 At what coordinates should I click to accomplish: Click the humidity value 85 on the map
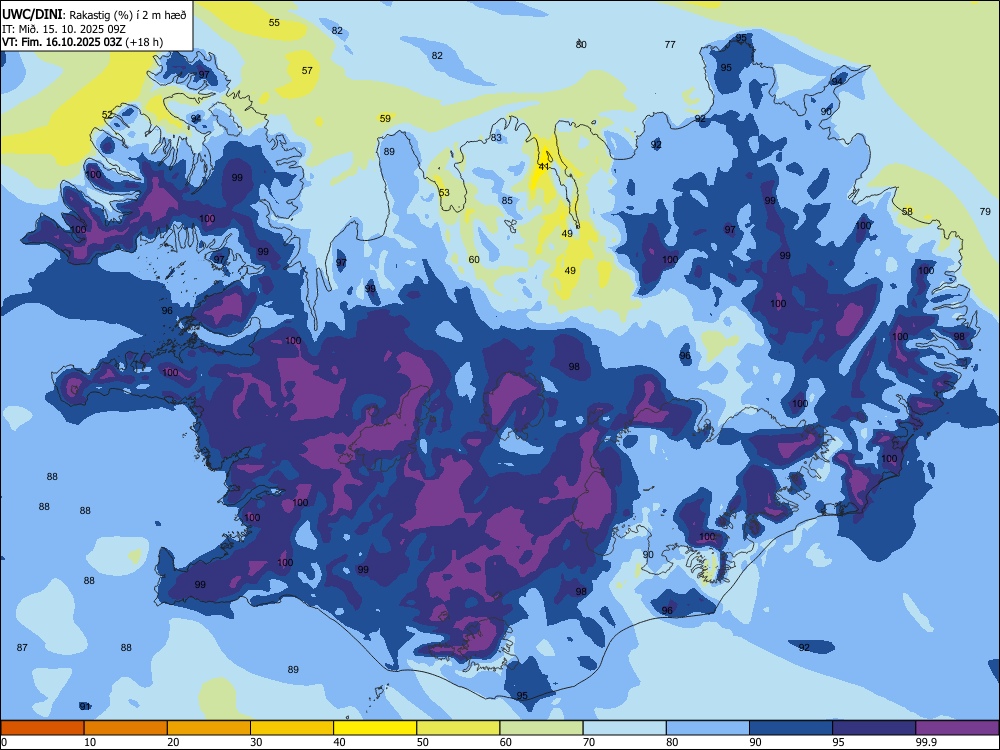coord(507,200)
